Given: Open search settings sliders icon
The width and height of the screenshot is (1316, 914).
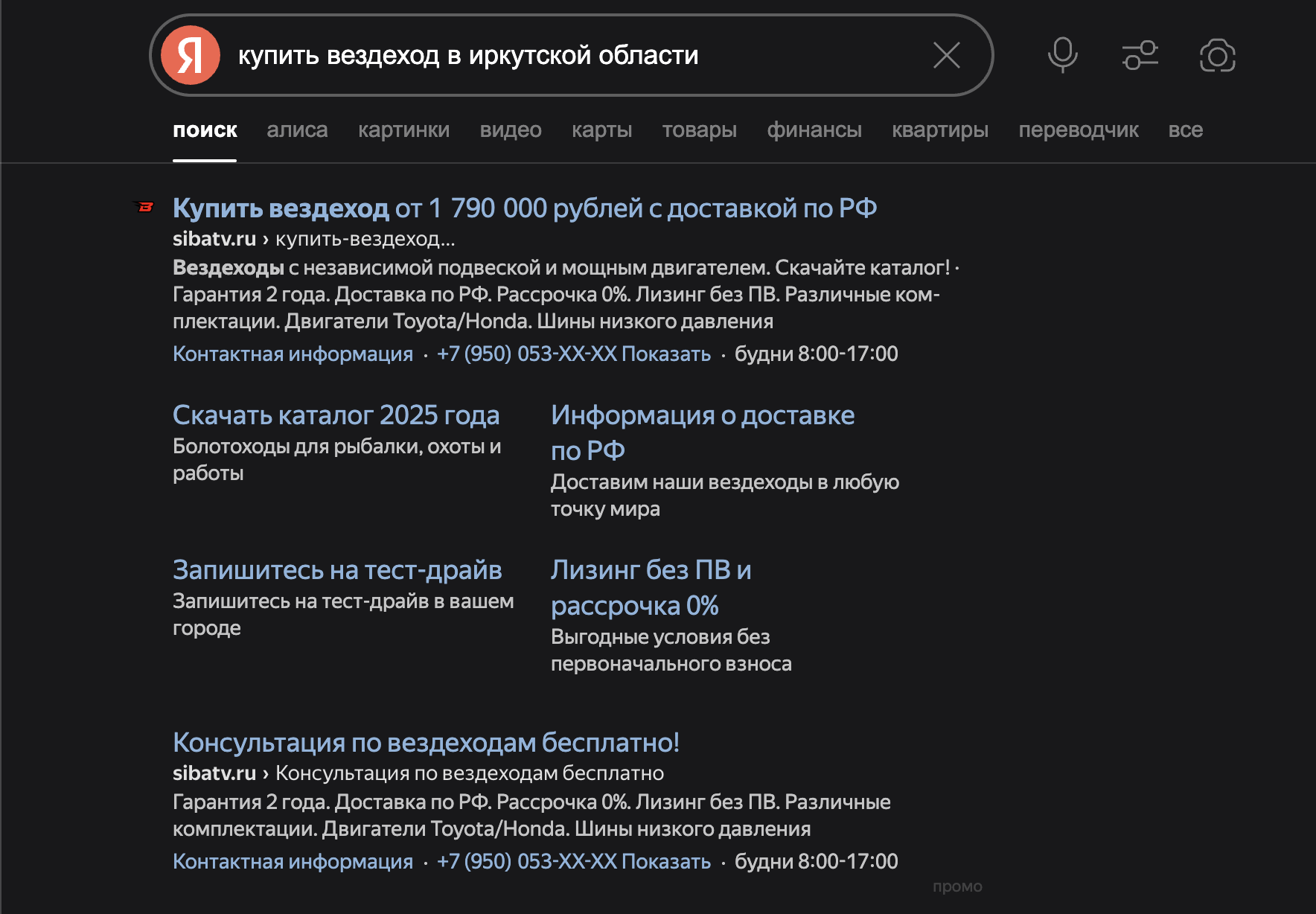Looking at the screenshot, I should tap(1140, 55).
